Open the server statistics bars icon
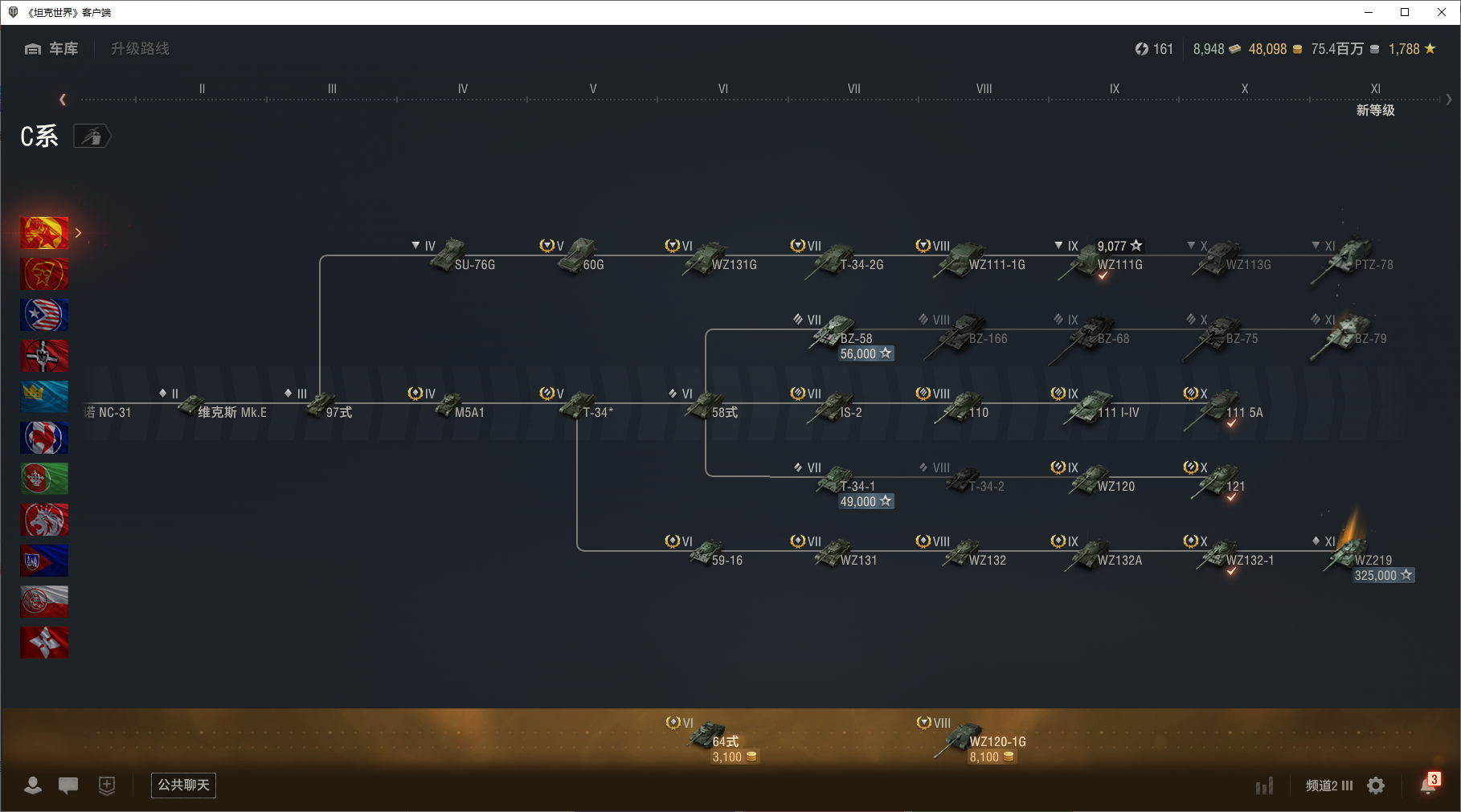 (x=1264, y=785)
